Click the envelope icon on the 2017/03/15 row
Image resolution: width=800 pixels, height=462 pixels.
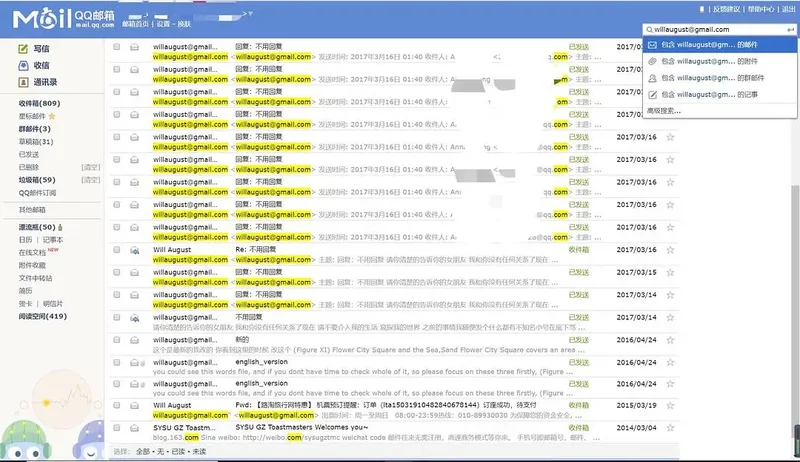[x=134, y=273]
